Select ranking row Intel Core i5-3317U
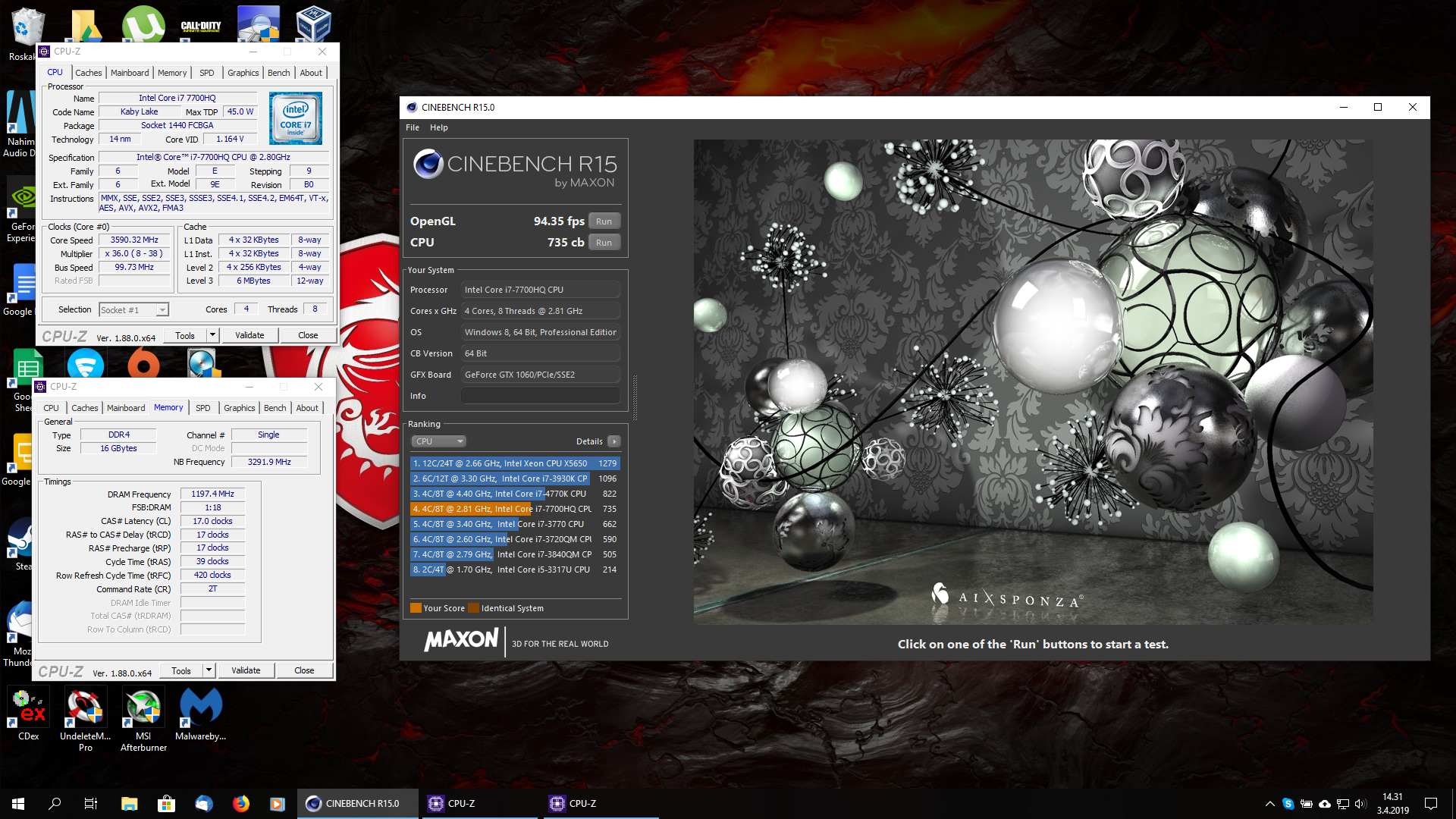The height and width of the screenshot is (819, 1456). 515,570
